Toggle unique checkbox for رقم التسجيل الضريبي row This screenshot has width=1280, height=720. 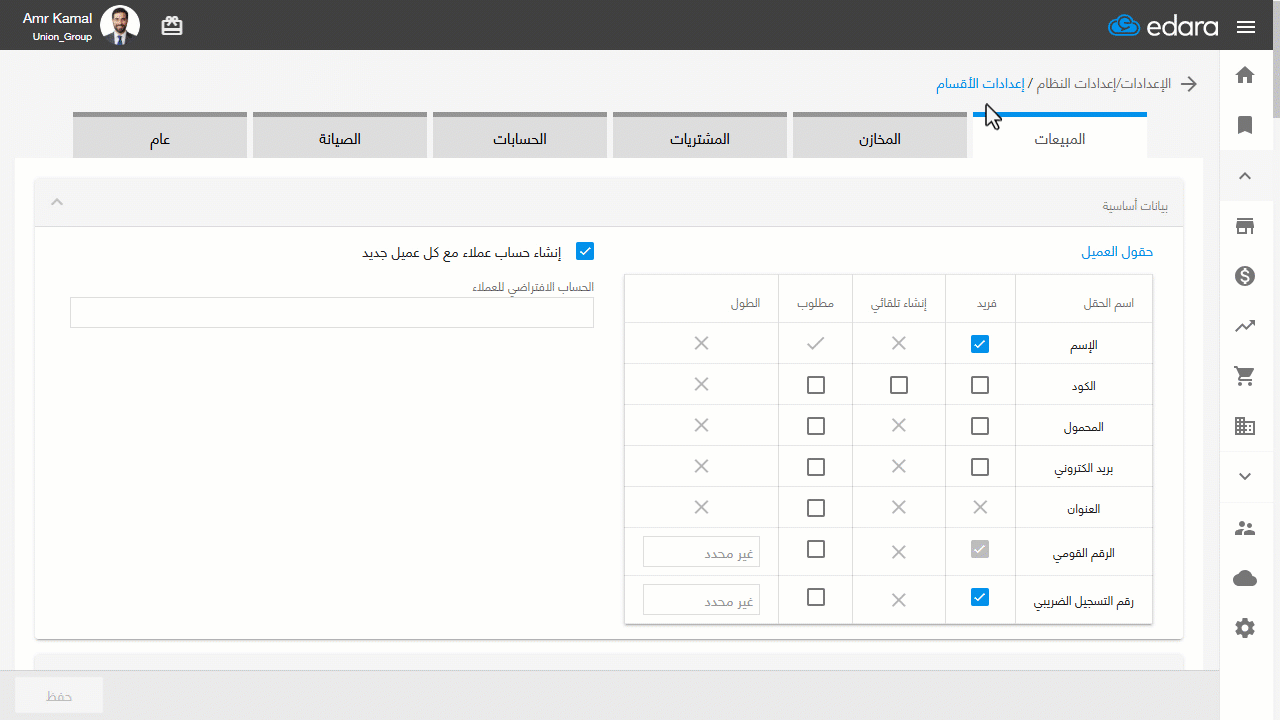pyautogui.click(x=980, y=597)
